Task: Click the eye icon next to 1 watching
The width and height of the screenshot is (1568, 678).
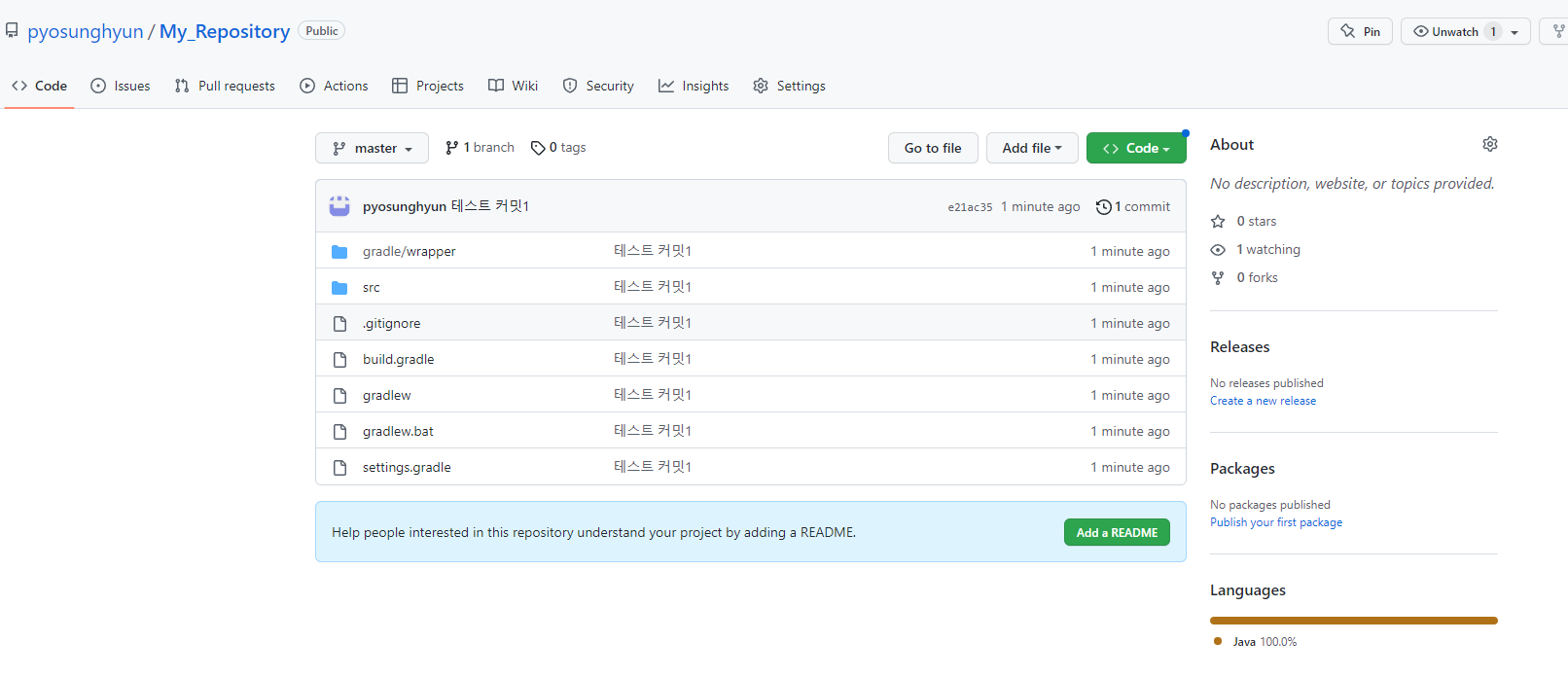Action: [1218, 250]
